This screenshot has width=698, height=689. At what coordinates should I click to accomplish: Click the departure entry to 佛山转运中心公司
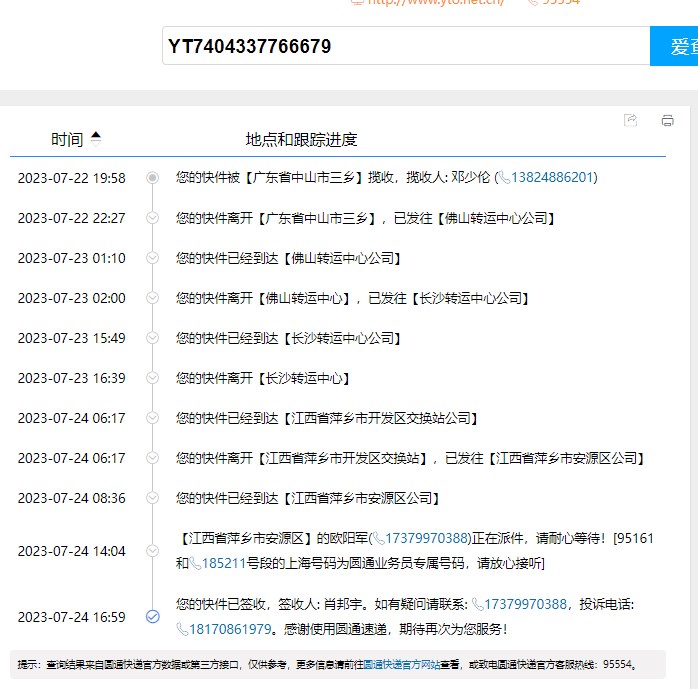pos(366,218)
